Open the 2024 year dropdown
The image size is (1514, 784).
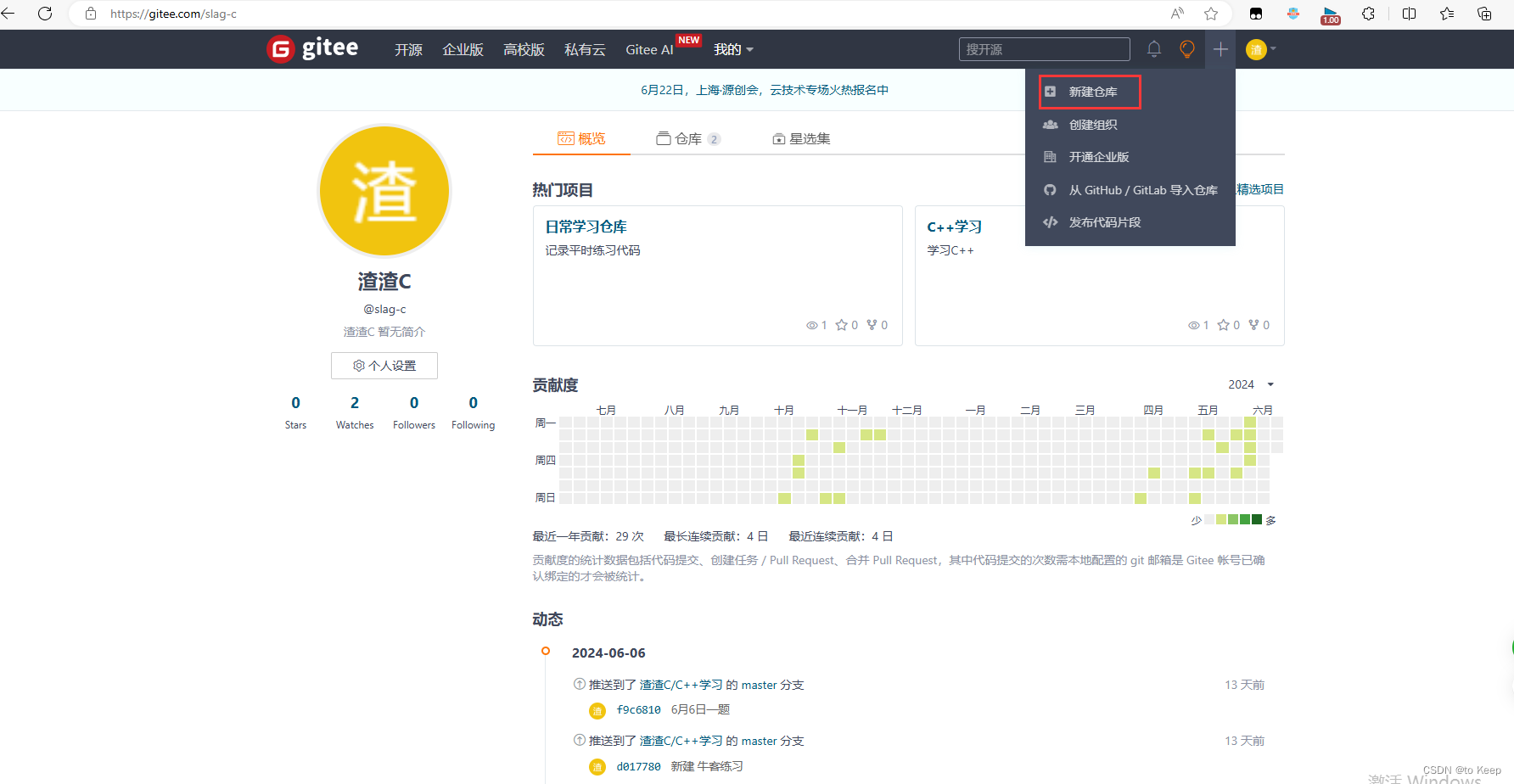(x=1251, y=384)
